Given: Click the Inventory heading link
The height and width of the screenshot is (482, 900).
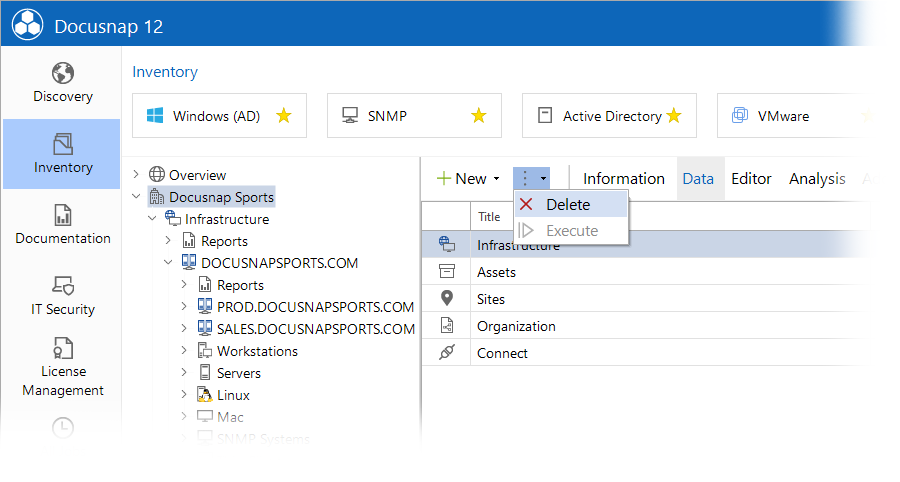Looking at the screenshot, I should click(165, 72).
